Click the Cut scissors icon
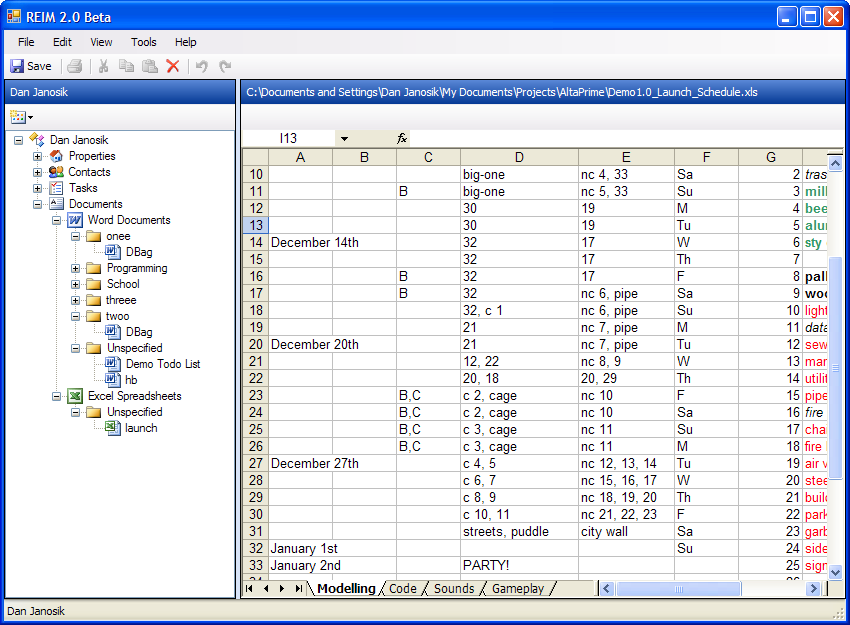This screenshot has width=850, height=625. (104, 66)
